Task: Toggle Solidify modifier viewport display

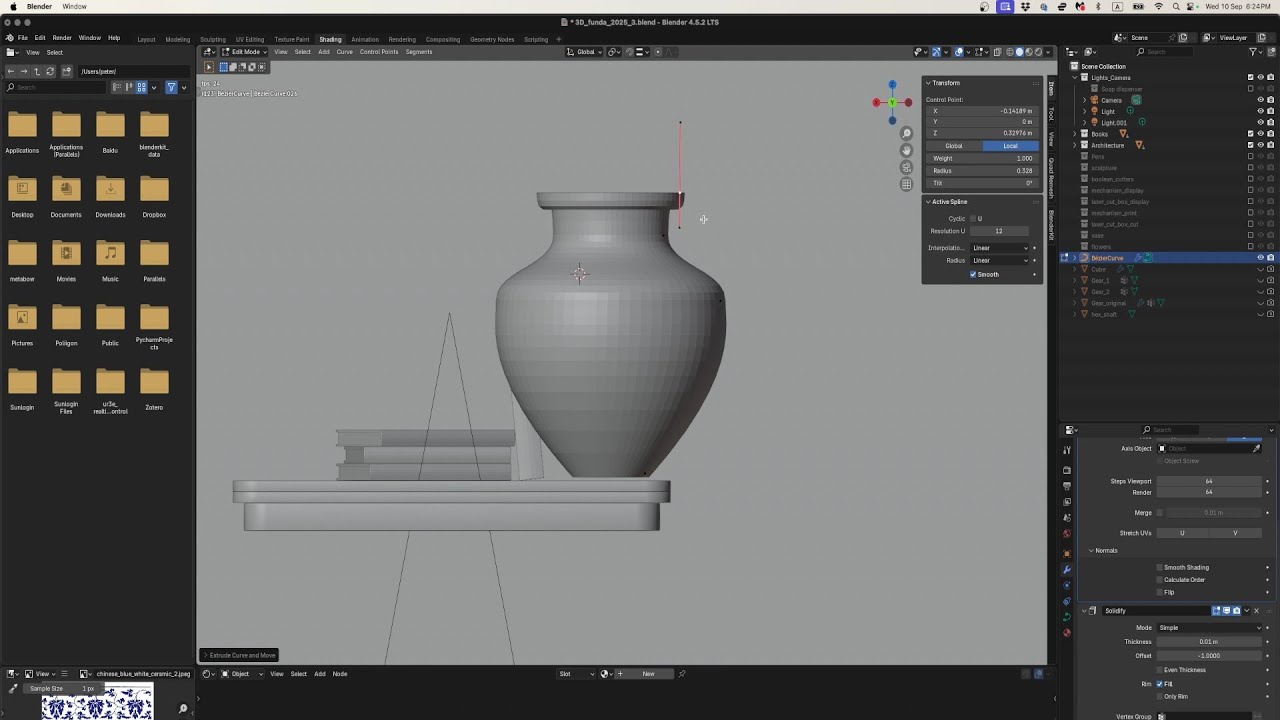Action: point(1226,610)
